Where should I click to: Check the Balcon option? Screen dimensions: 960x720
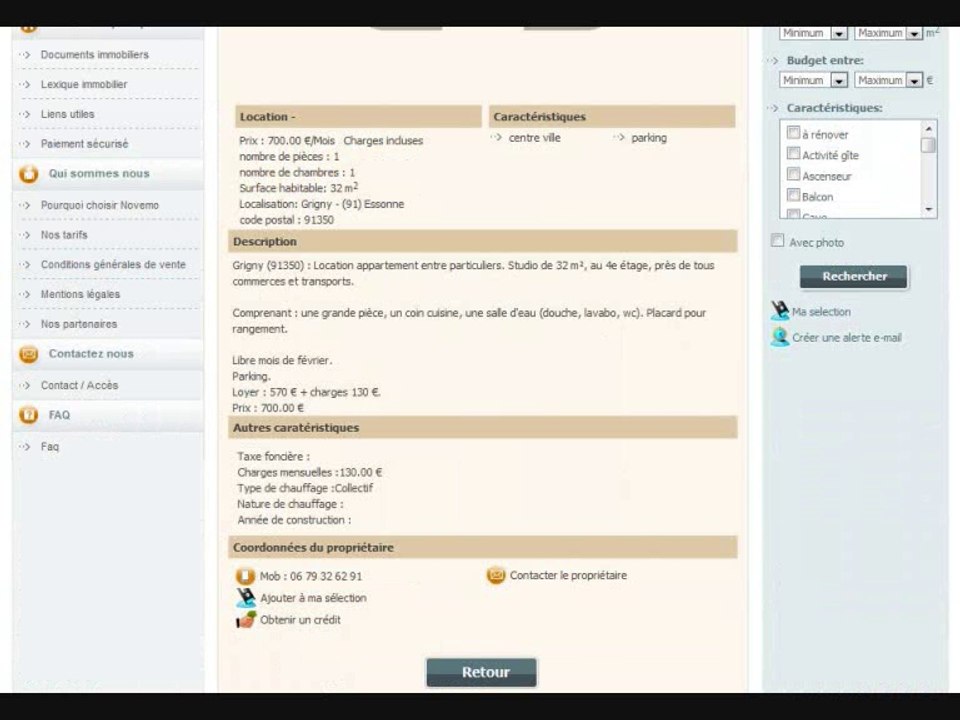click(793, 195)
